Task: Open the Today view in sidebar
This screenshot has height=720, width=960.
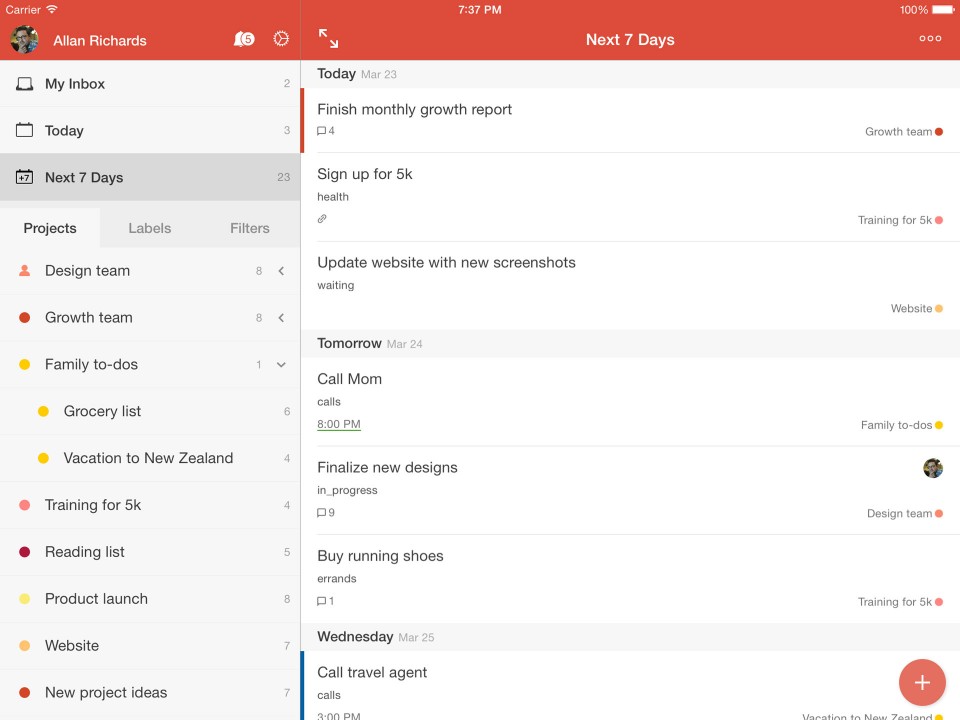Action: click(64, 131)
